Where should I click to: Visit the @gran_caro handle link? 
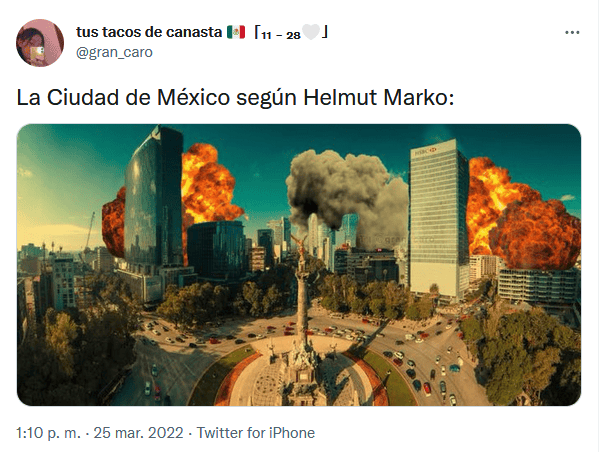114,52
